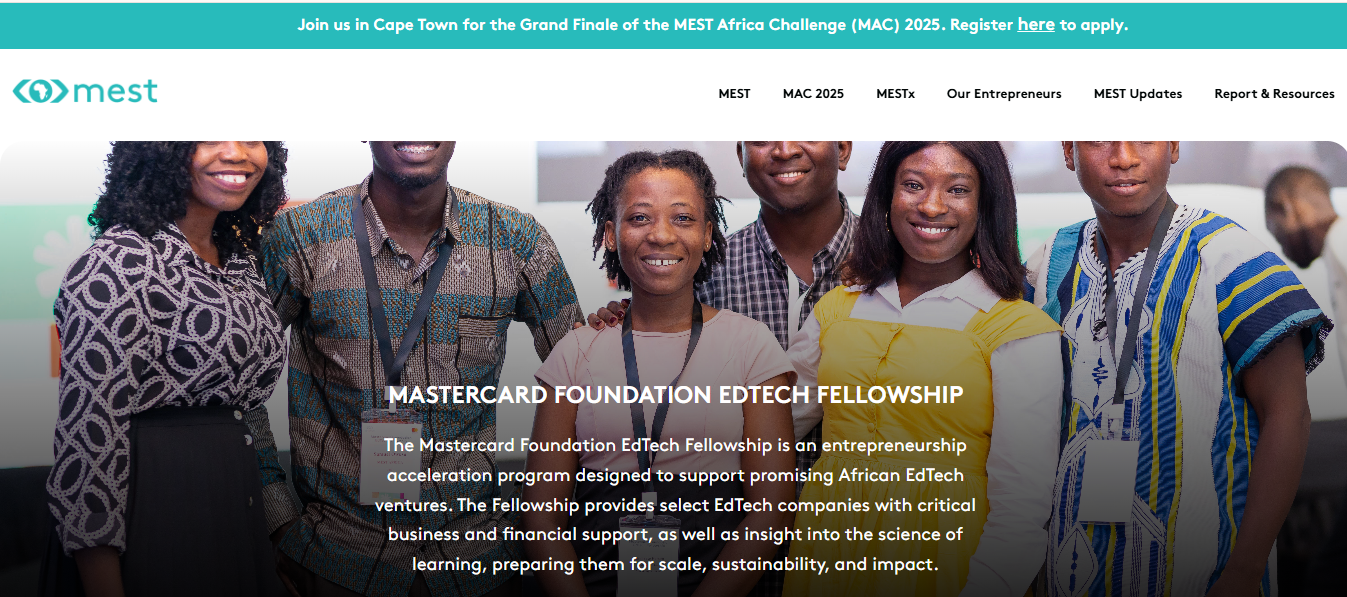Open the MAC 2025 page

click(812, 93)
